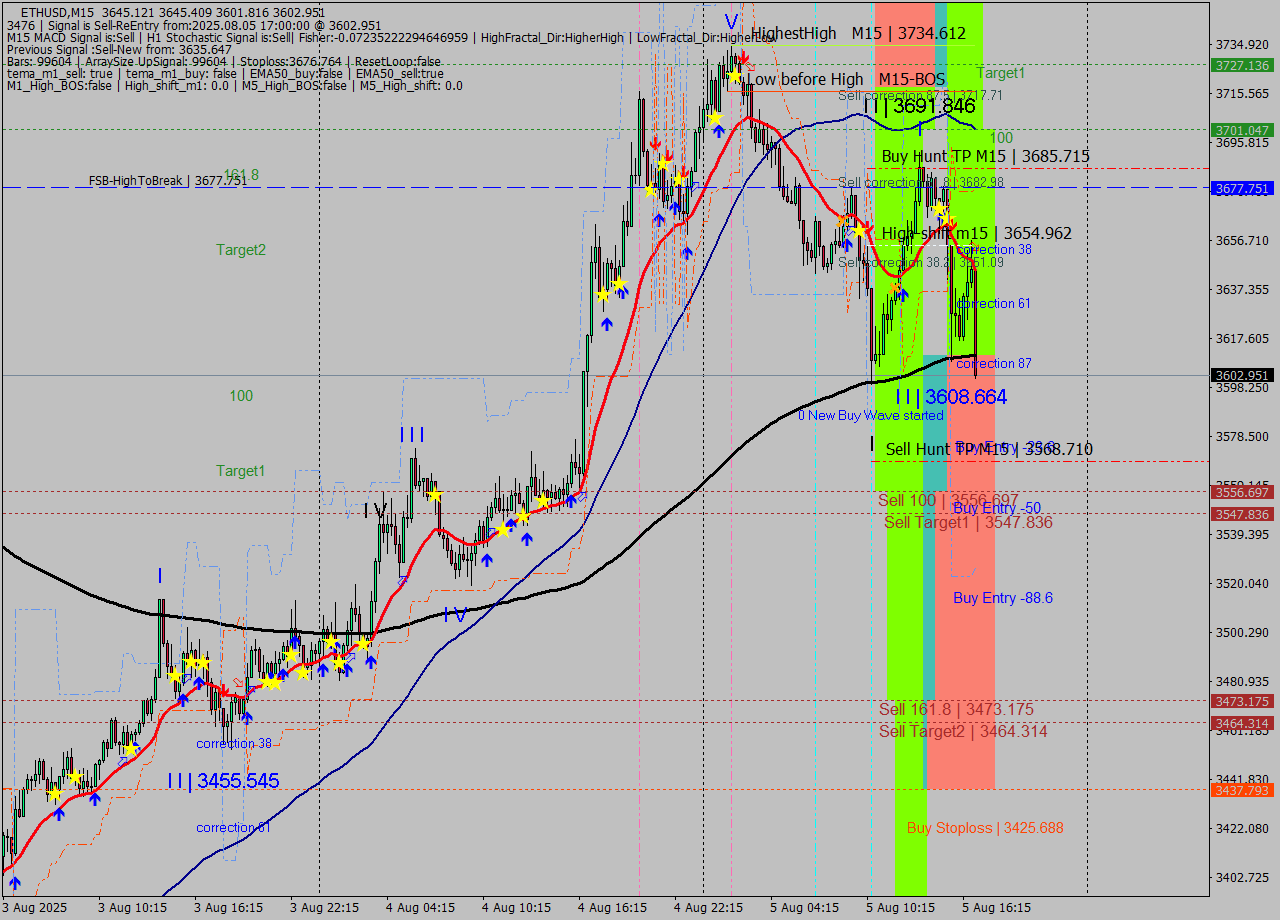Screen dimensions: 1280x920
Task: Click the blue up arrow at bottom-left corner
Action: tap(14, 883)
